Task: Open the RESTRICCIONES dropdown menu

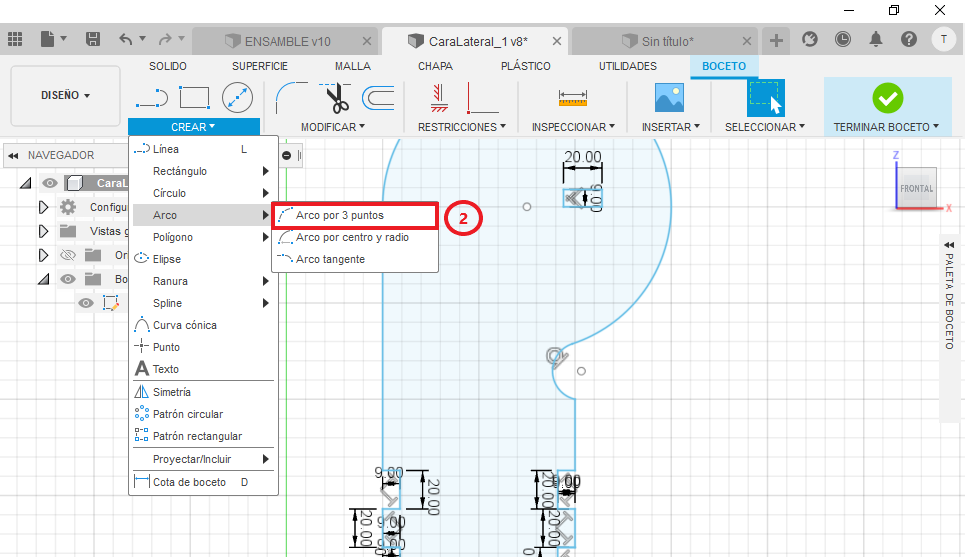Action: [462, 127]
